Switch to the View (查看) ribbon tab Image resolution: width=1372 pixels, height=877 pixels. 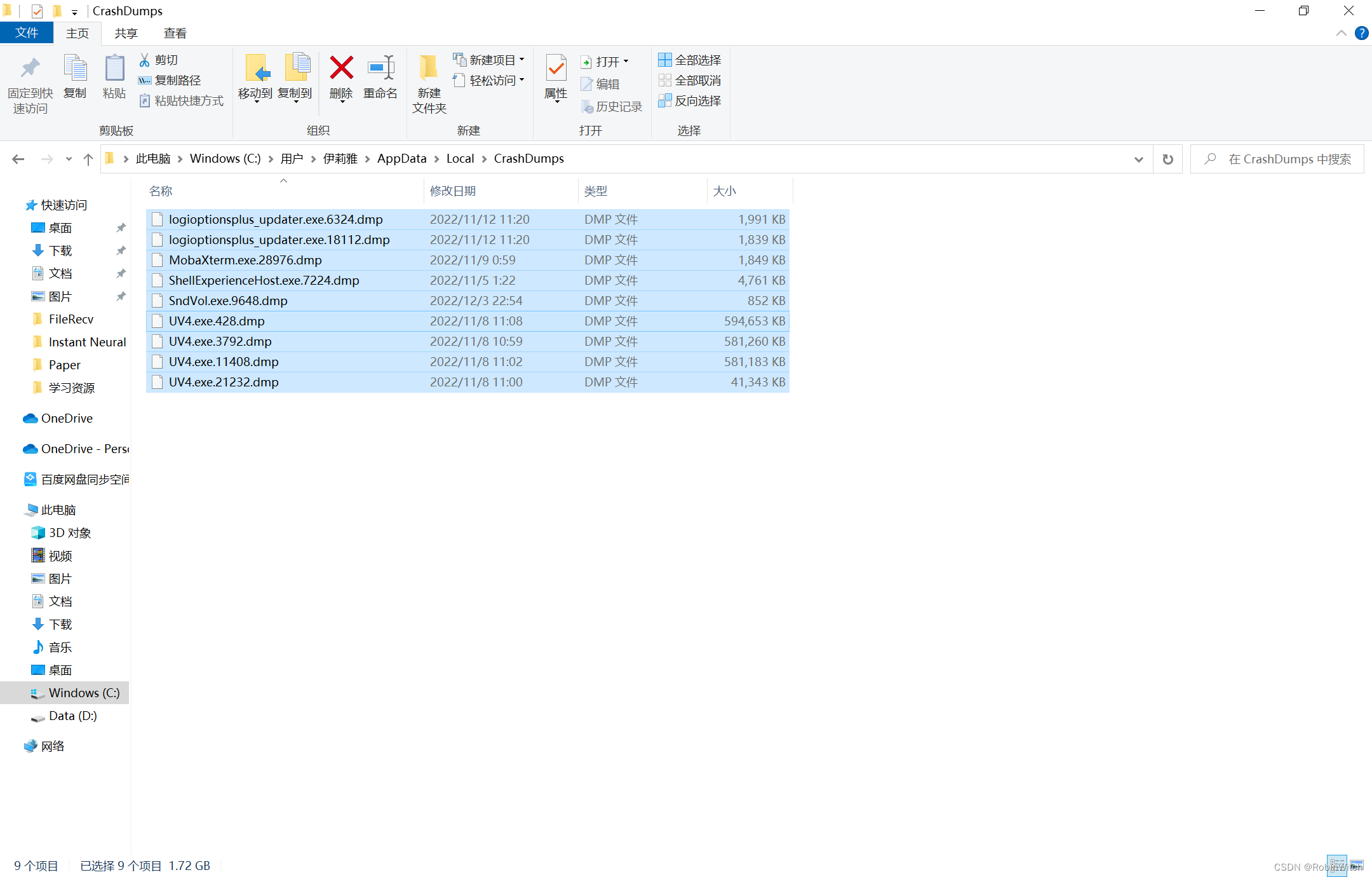coord(175,33)
